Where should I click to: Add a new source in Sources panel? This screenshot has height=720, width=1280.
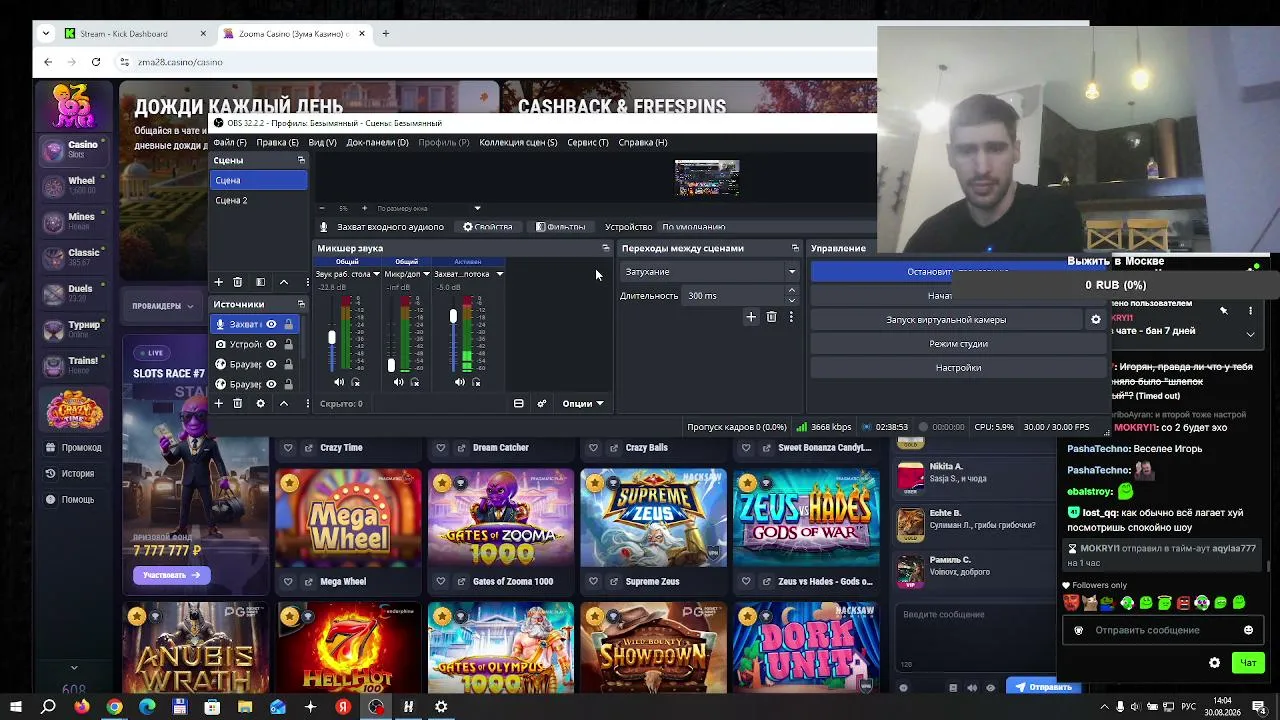218,403
